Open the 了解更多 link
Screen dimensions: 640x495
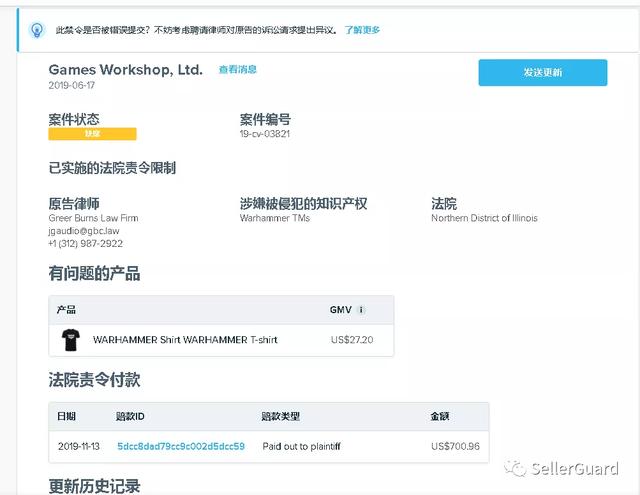[x=362, y=30]
